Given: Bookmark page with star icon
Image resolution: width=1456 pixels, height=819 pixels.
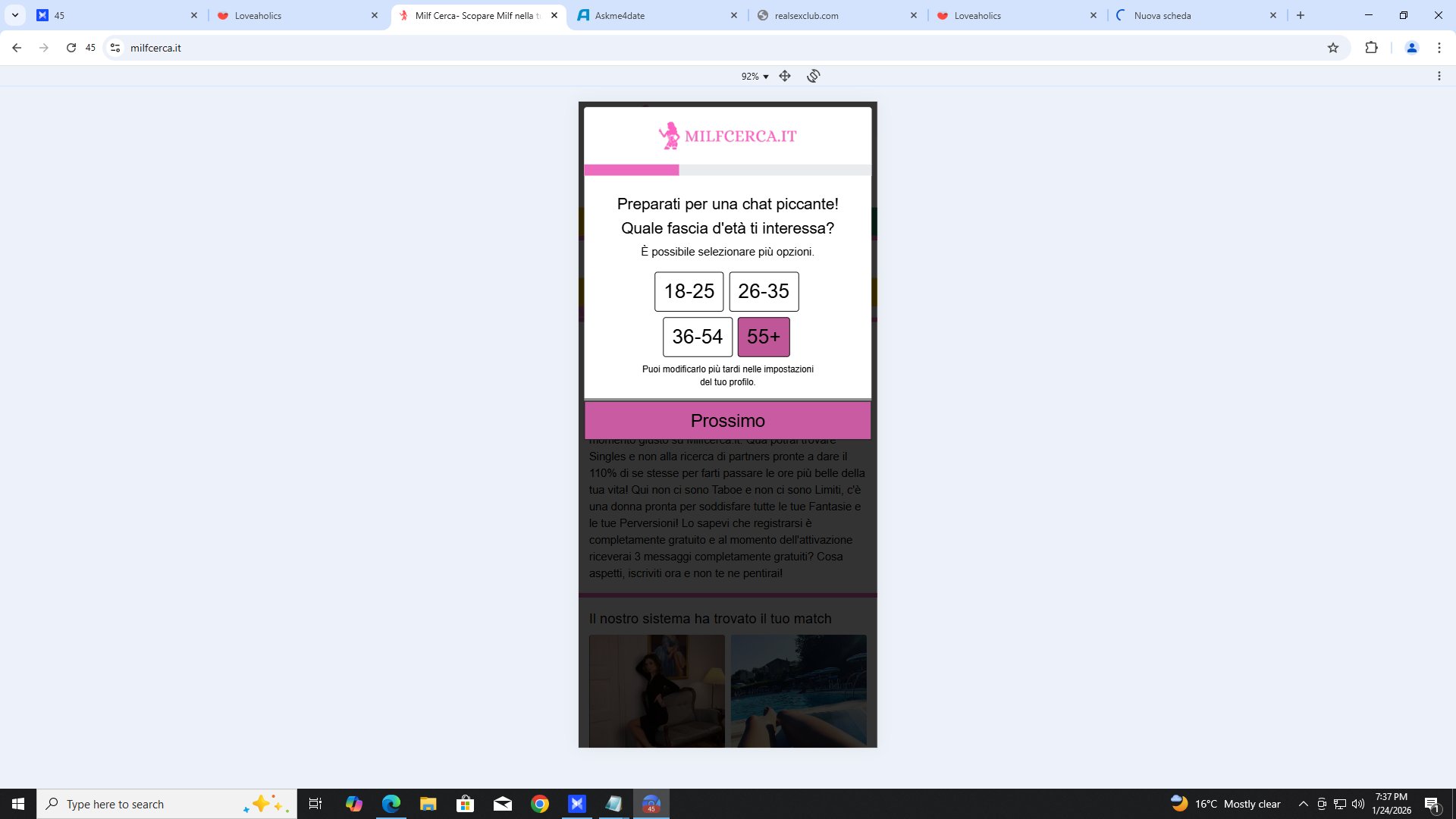Looking at the screenshot, I should point(1333,48).
